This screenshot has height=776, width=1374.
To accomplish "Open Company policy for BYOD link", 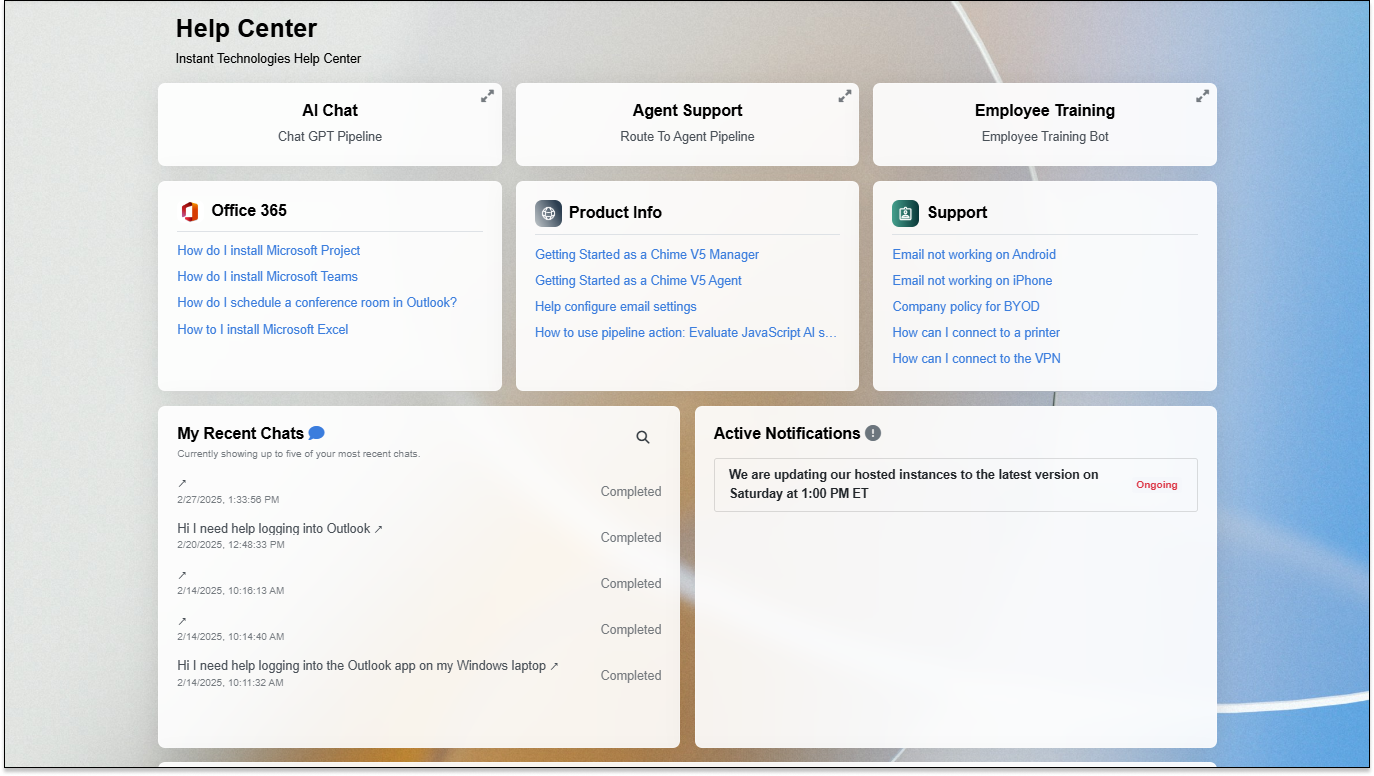I will [x=966, y=307].
